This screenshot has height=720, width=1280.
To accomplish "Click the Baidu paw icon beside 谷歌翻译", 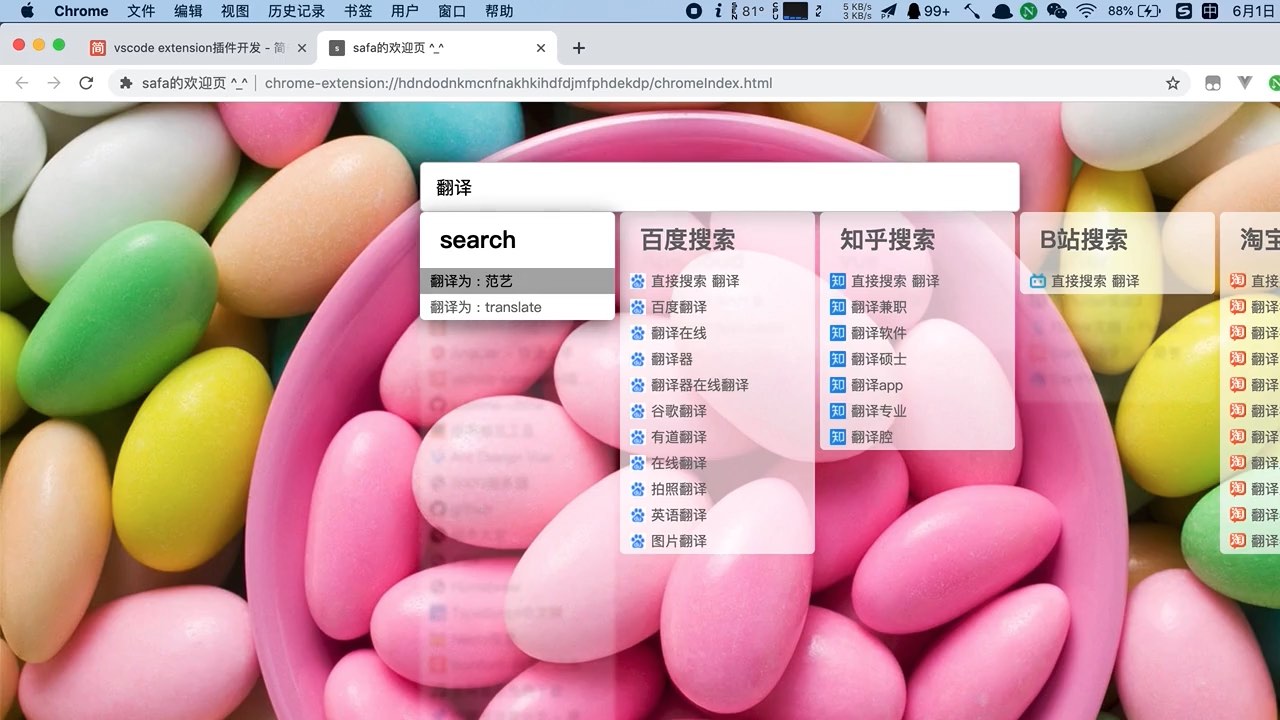I will pyautogui.click(x=637, y=411).
